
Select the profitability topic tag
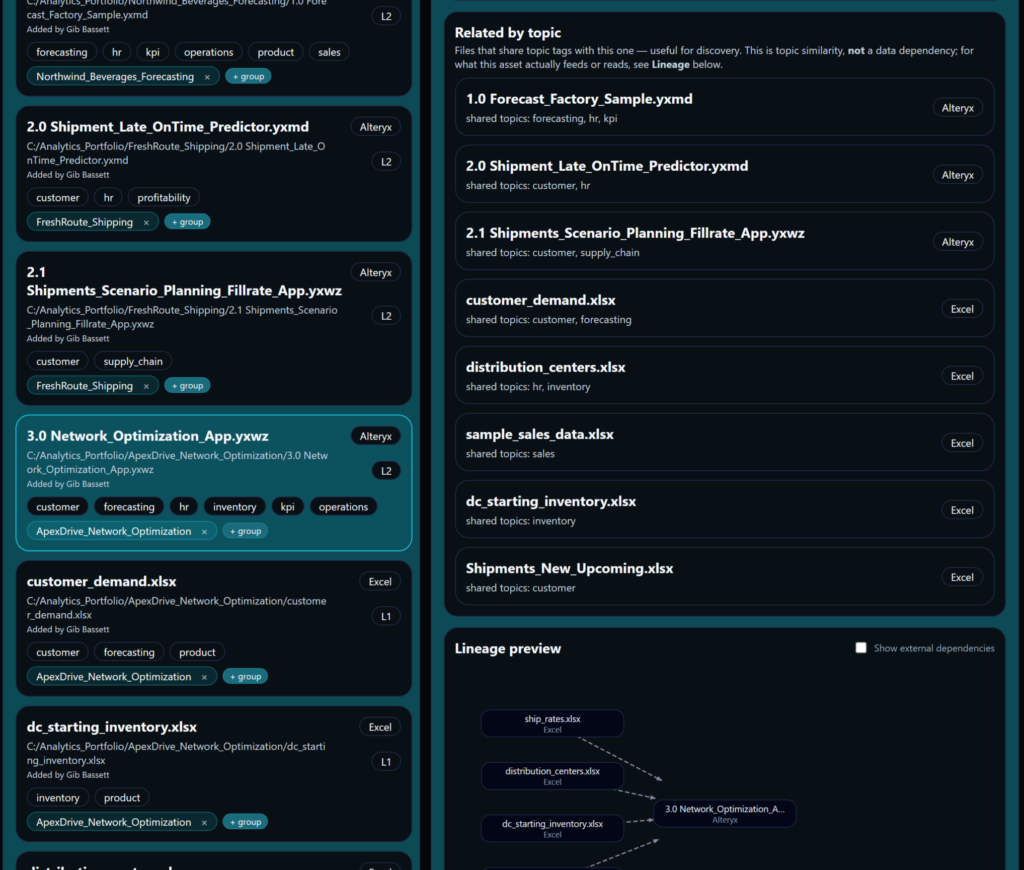point(164,198)
